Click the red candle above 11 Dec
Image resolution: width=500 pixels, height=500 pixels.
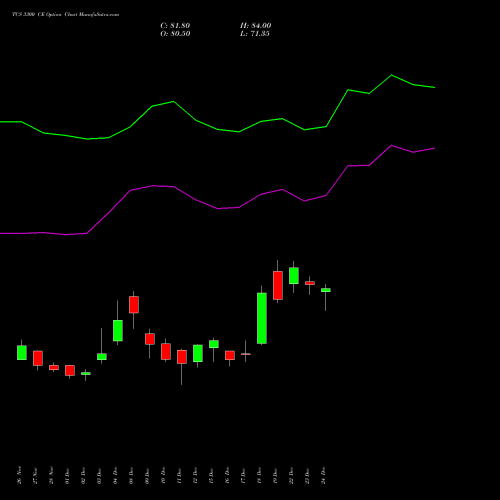click(182, 357)
